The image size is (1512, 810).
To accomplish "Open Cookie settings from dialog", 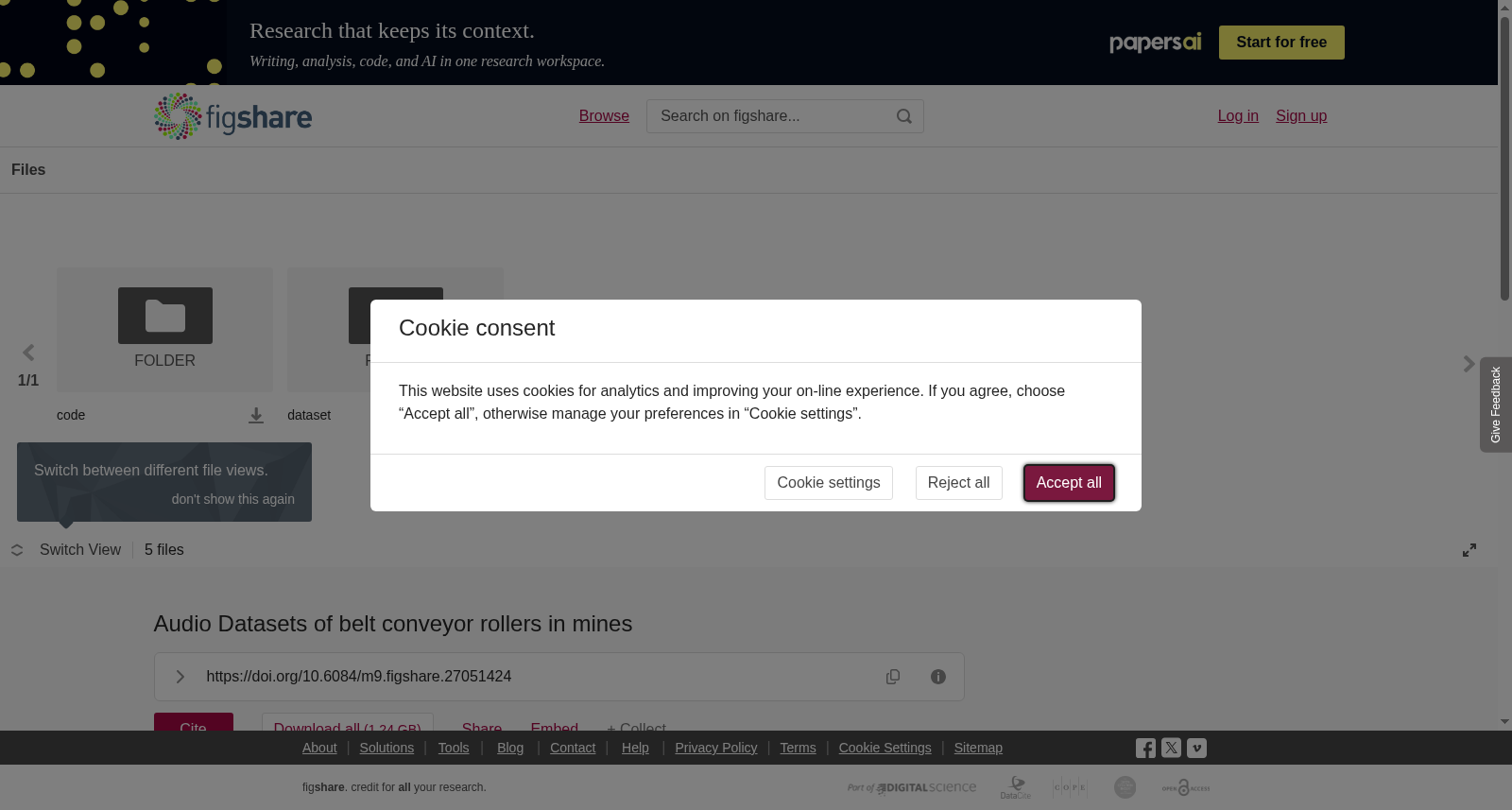I will (829, 483).
